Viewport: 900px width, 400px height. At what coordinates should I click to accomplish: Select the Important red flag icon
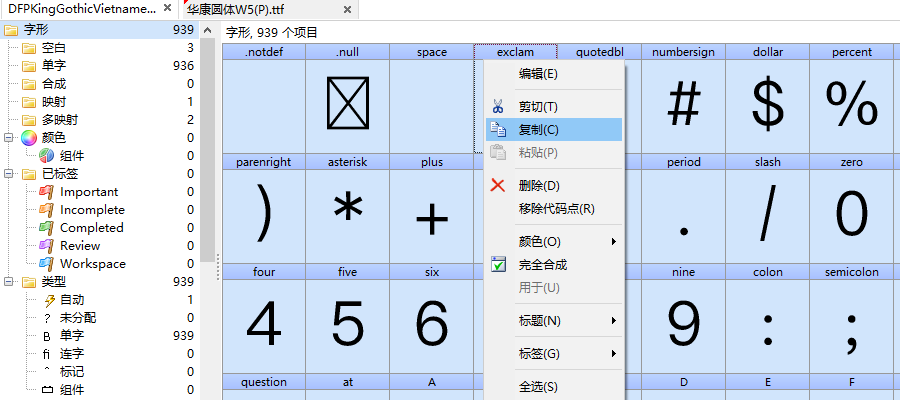click(x=46, y=192)
